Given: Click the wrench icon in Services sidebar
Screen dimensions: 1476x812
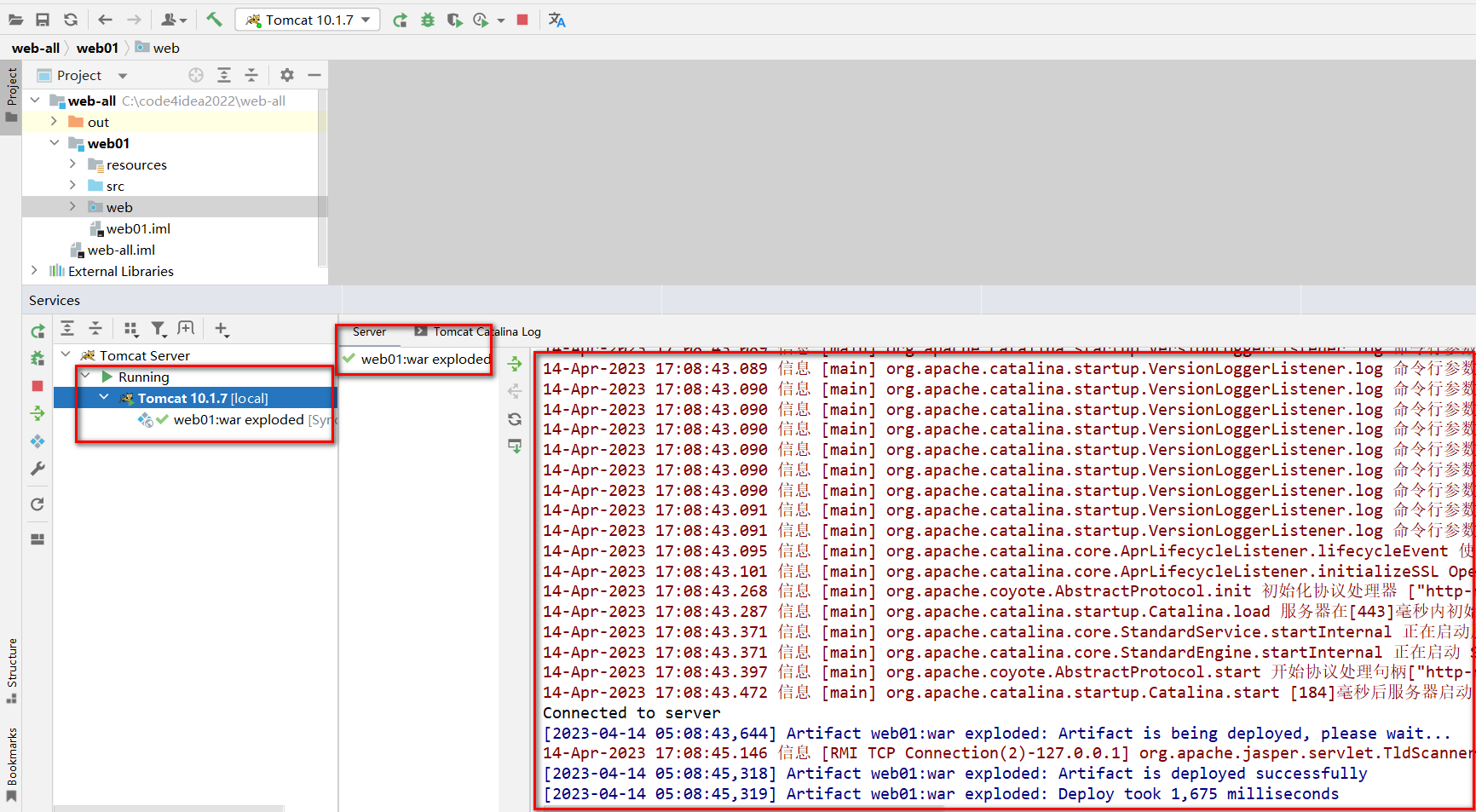Looking at the screenshot, I should [x=37, y=469].
